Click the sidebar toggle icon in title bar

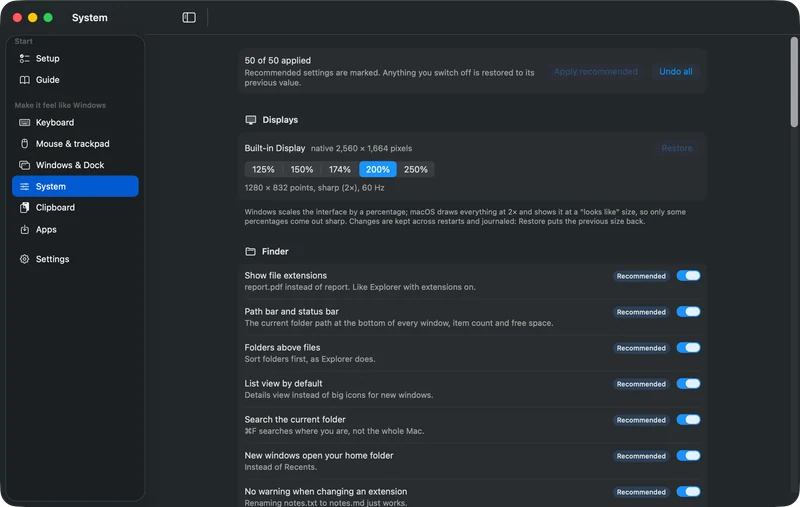189,17
